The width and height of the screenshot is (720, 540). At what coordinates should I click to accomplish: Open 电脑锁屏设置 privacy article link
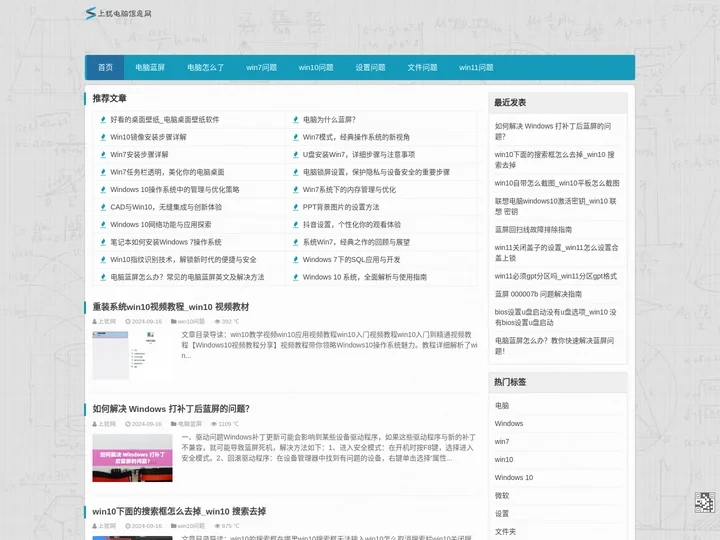click(x=376, y=172)
